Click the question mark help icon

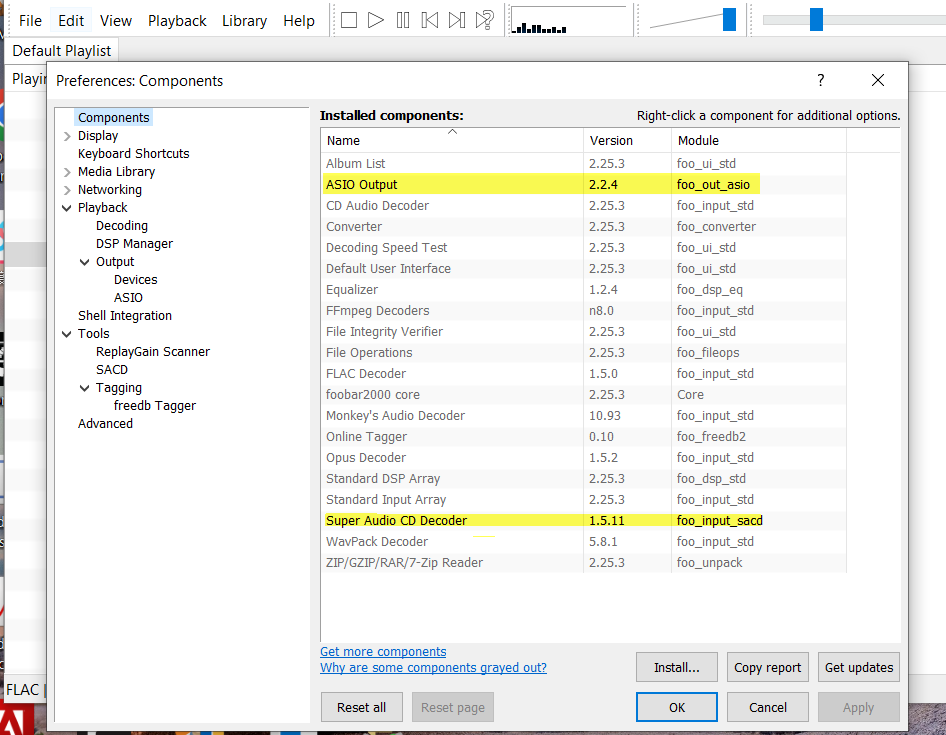[x=821, y=80]
